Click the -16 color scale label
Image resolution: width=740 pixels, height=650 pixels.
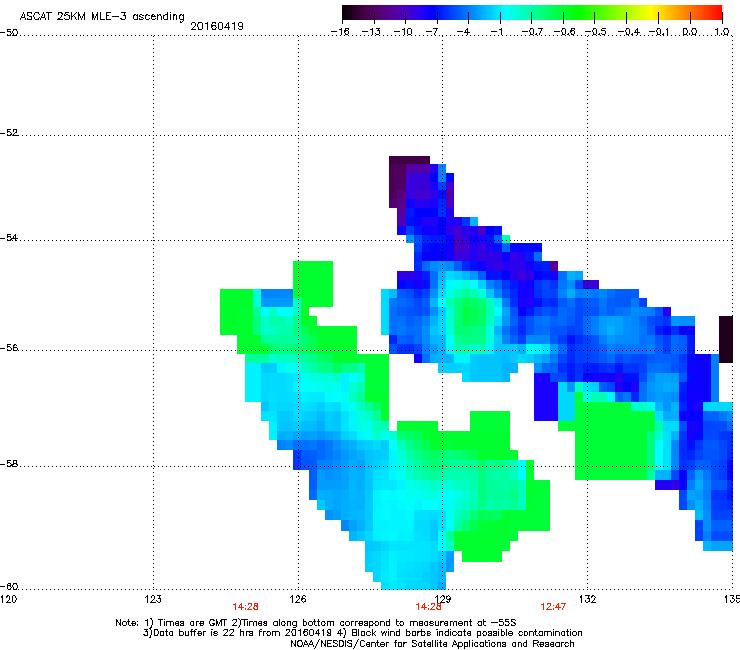(340, 32)
